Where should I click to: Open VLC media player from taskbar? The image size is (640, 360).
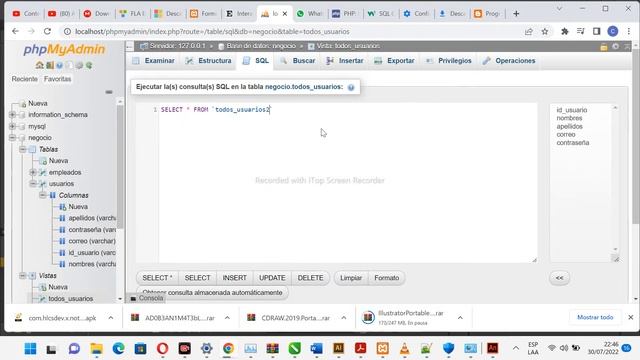[x=404, y=349]
